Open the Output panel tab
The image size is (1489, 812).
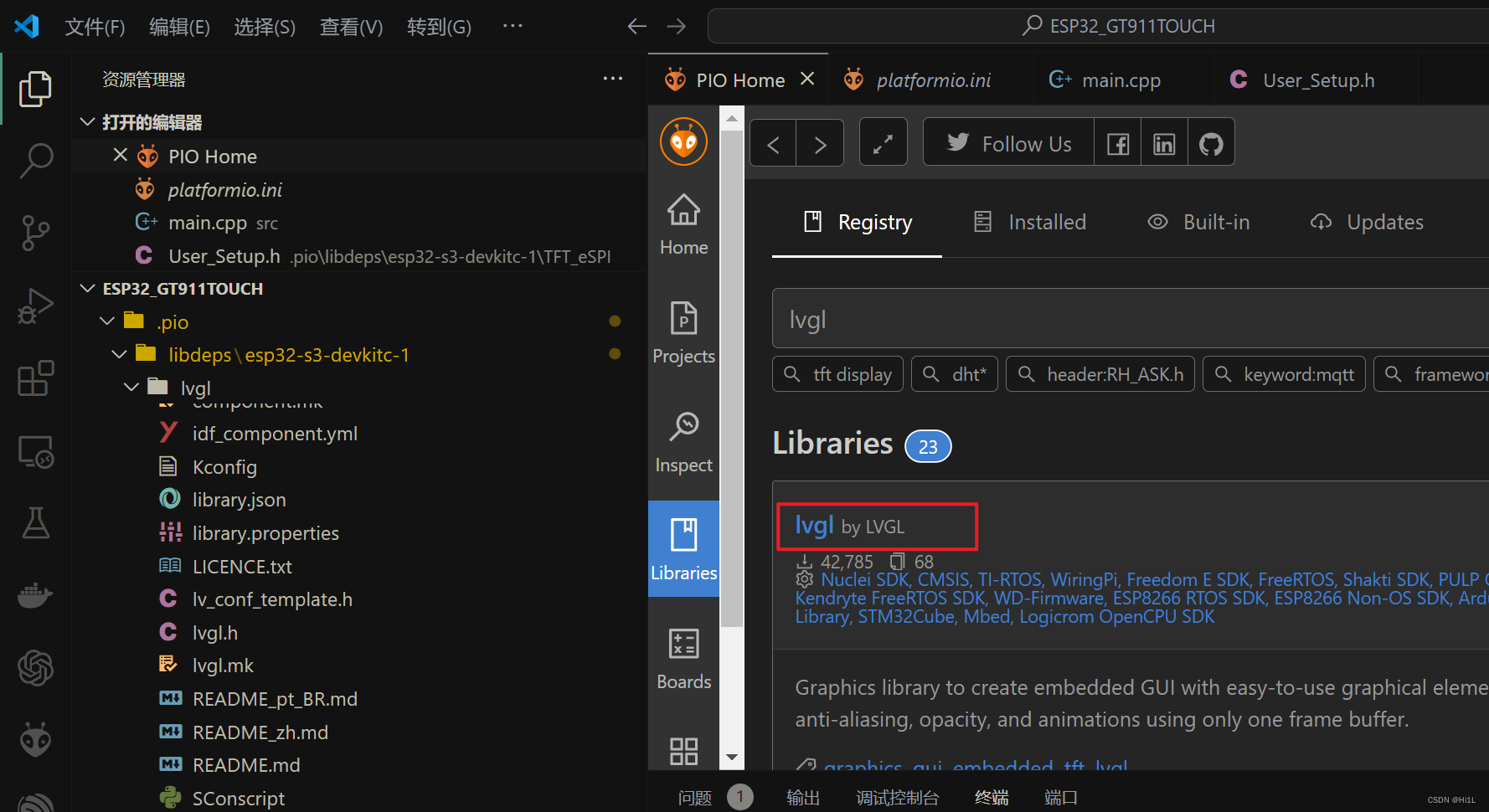click(802, 798)
